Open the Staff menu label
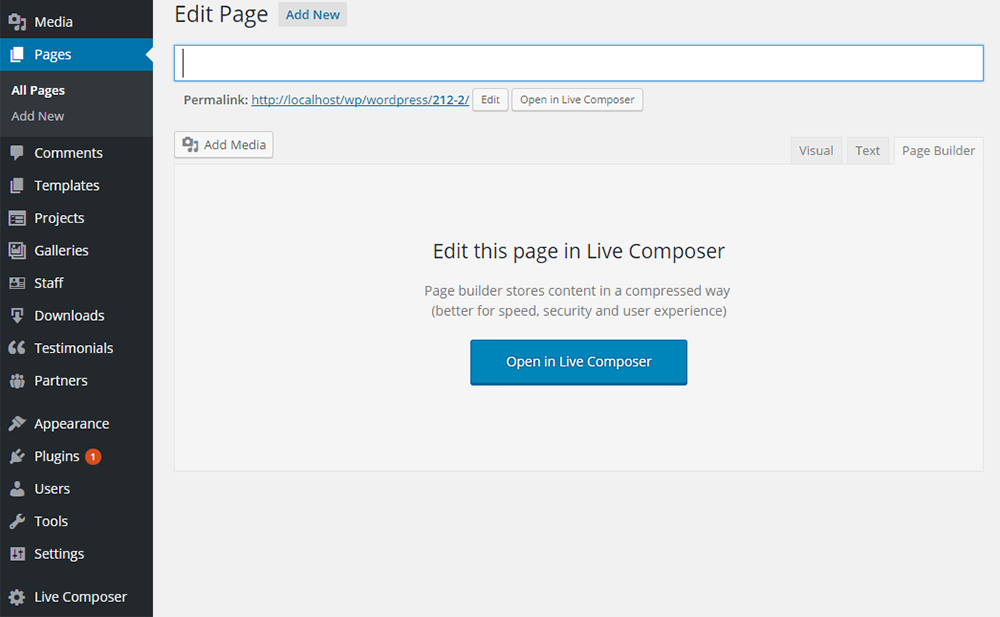The width and height of the screenshot is (1000, 617). [x=49, y=283]
